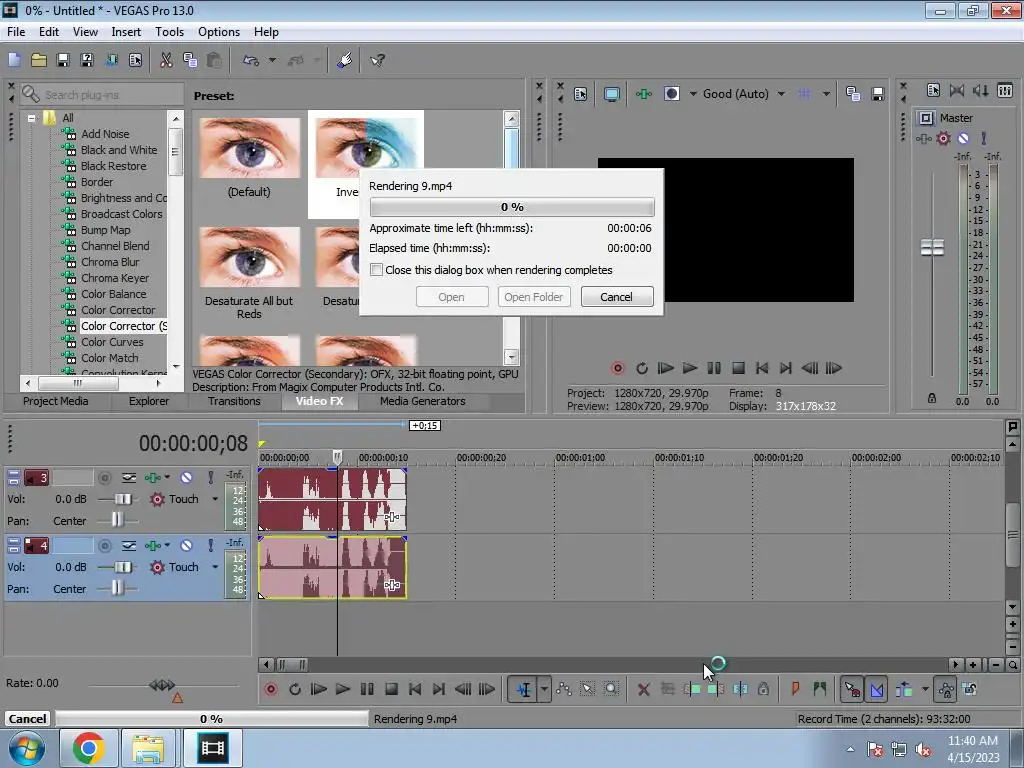Select the Zoom Edit tool magnifier

coord(611,689)
